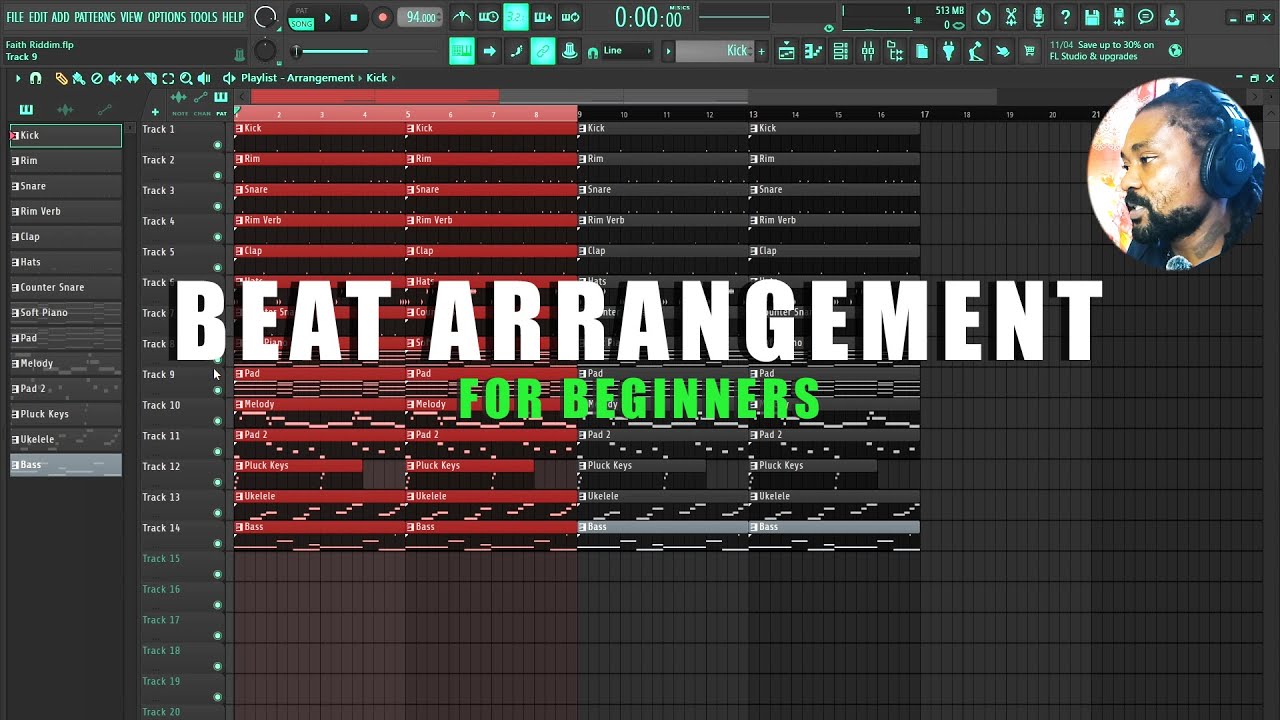Select the Slice tool in playlist toolbar
The image size is (1280, 720).
(150, 78)
